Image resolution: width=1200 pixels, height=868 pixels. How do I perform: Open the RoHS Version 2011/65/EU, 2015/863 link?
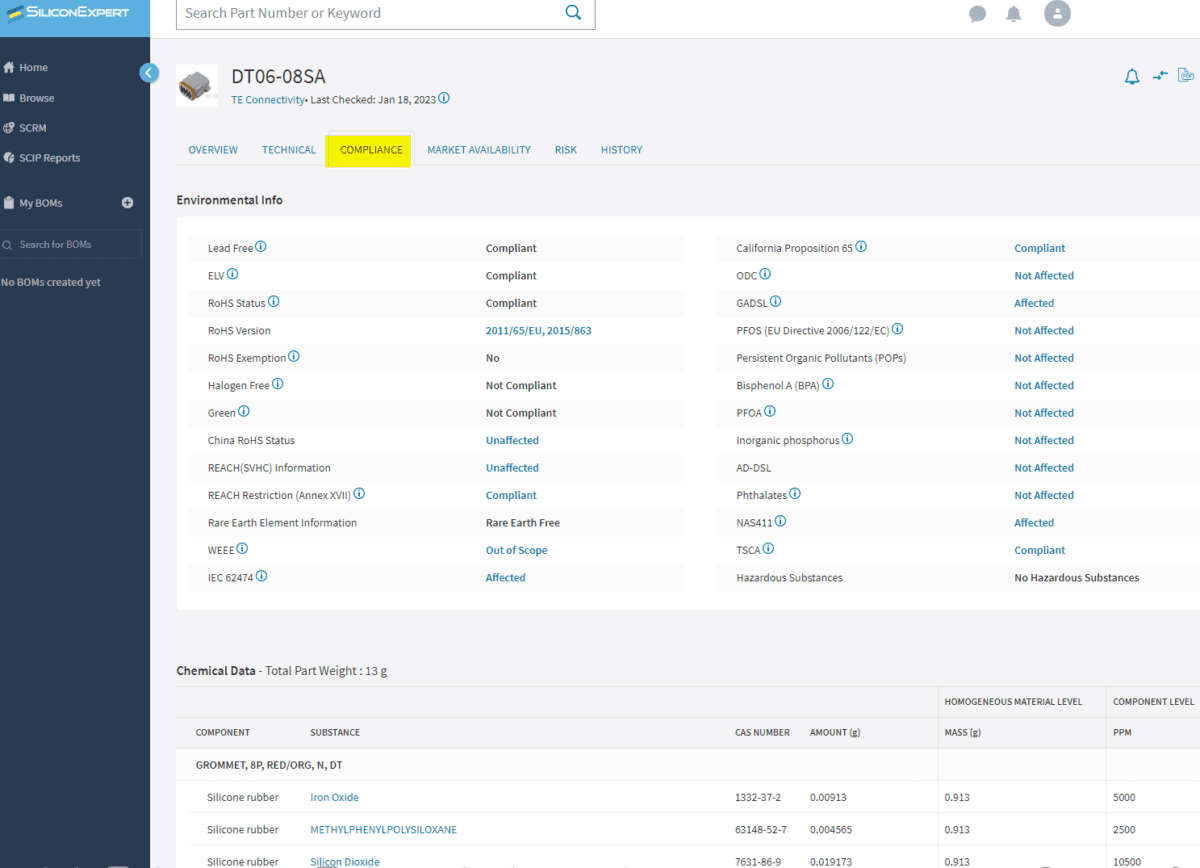tap(538, 330)
